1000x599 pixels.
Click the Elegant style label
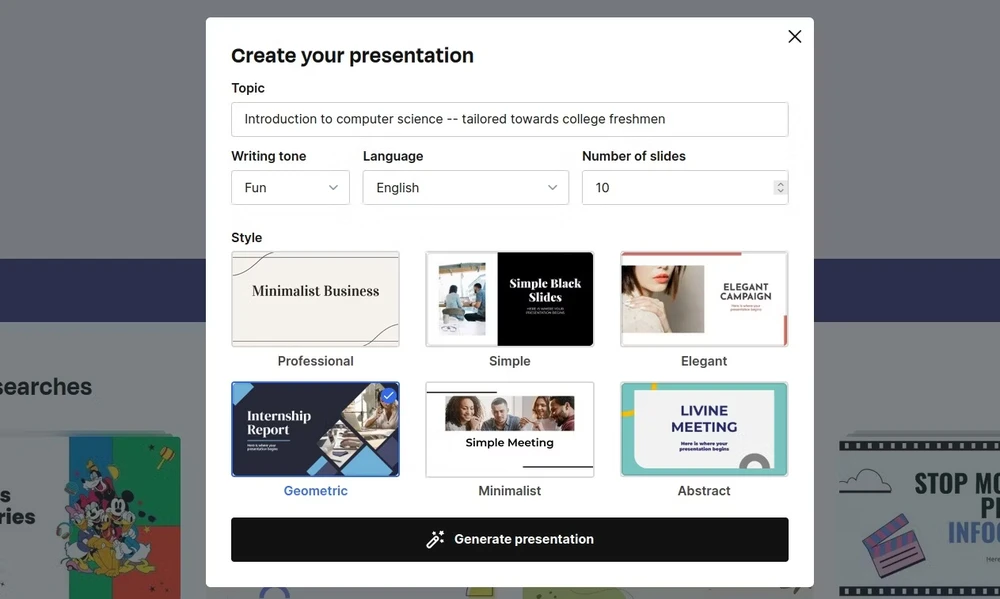point(704,361)
